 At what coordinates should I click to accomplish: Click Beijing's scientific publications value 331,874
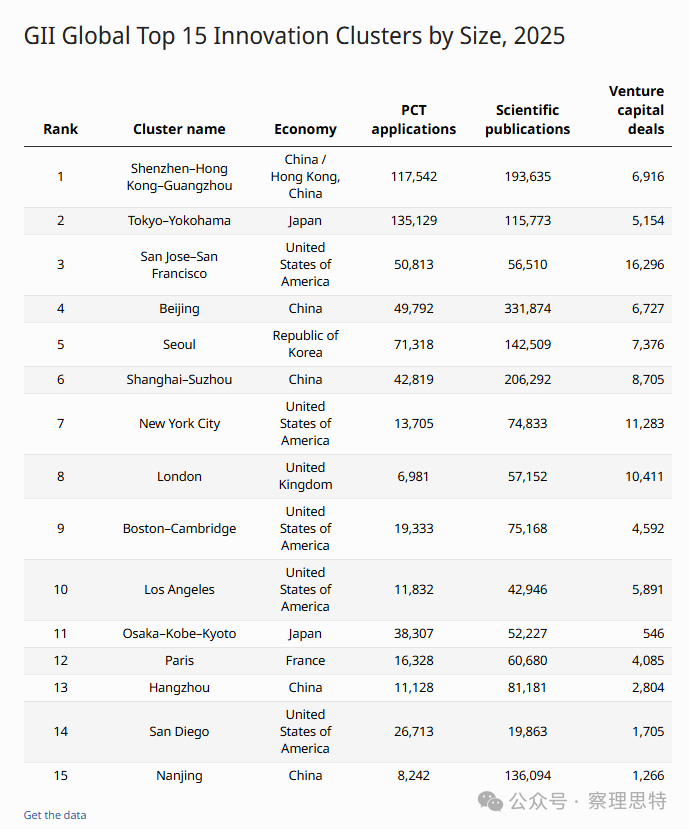click(x=527, y=308)
